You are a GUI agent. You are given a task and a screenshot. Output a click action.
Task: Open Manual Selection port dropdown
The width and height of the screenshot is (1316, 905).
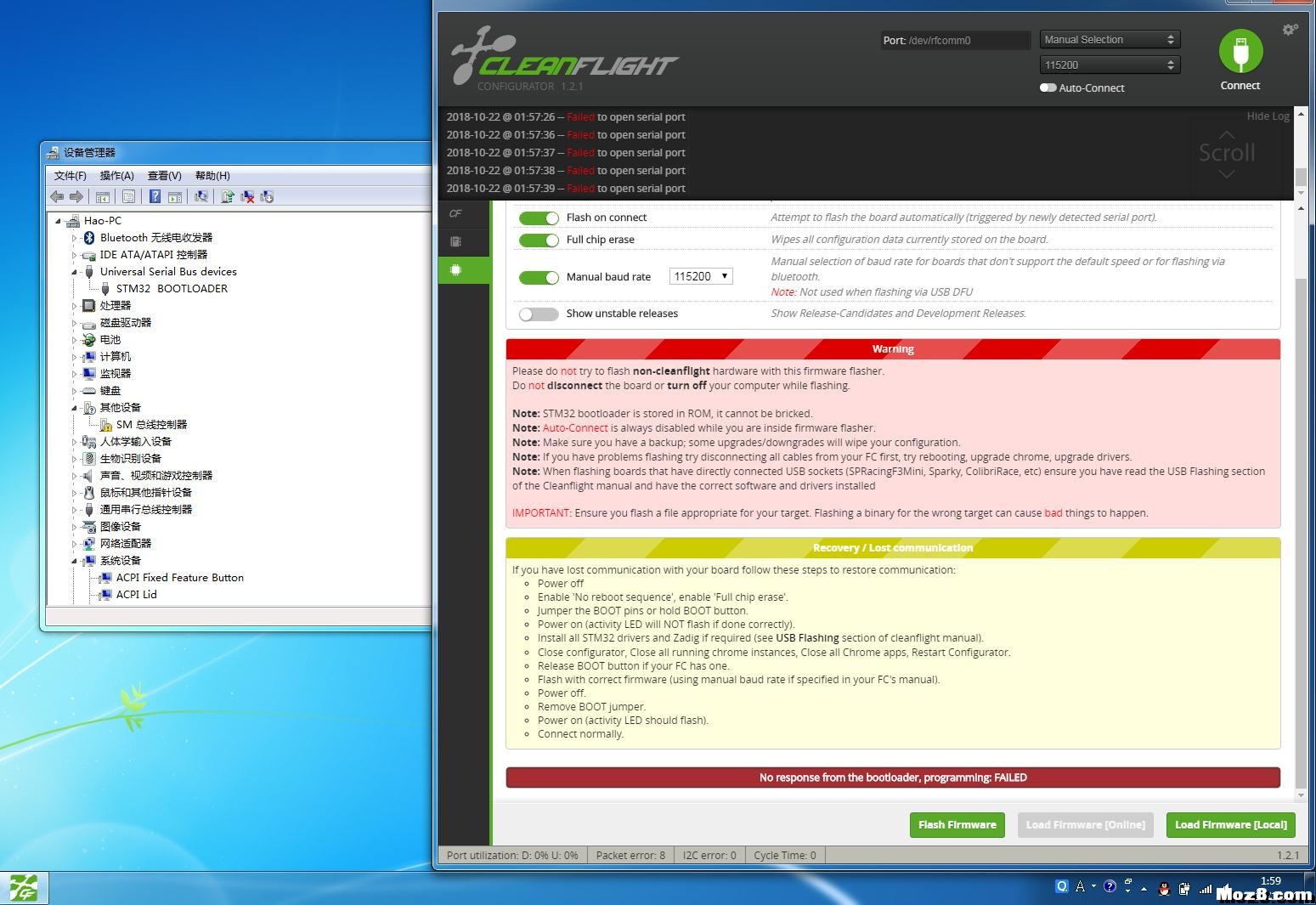(1110, 39)
